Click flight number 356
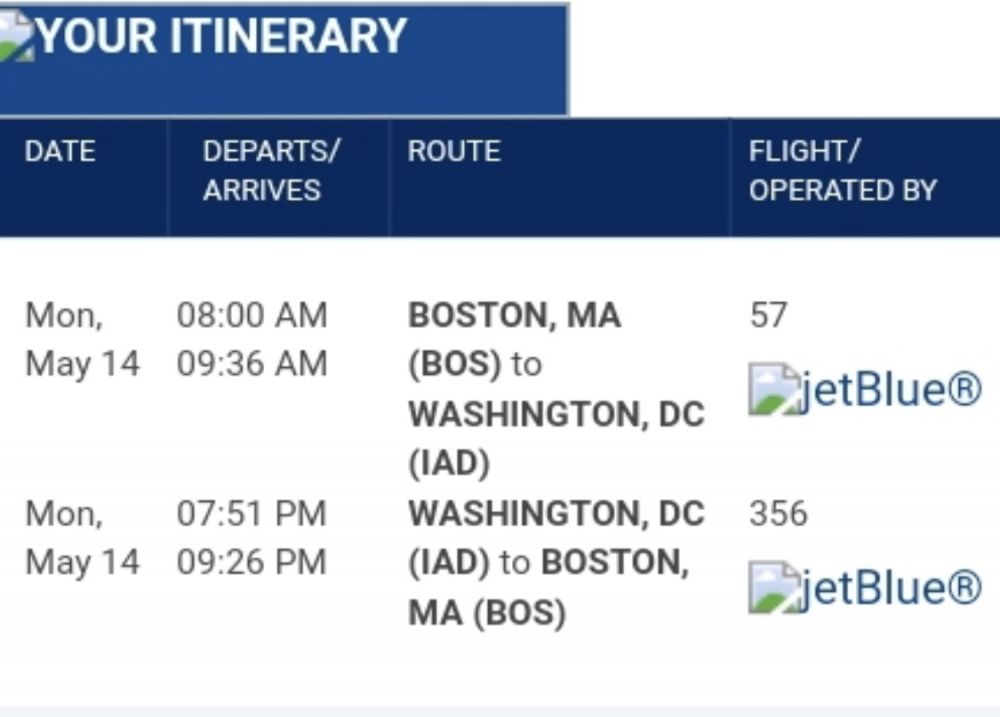This screenshot has width=1000, height=717. click(778, 513)
